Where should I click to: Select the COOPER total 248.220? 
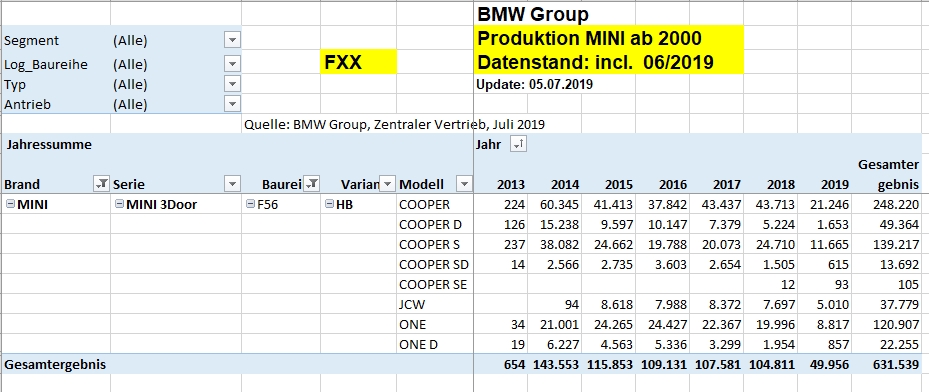pos(895,204)
